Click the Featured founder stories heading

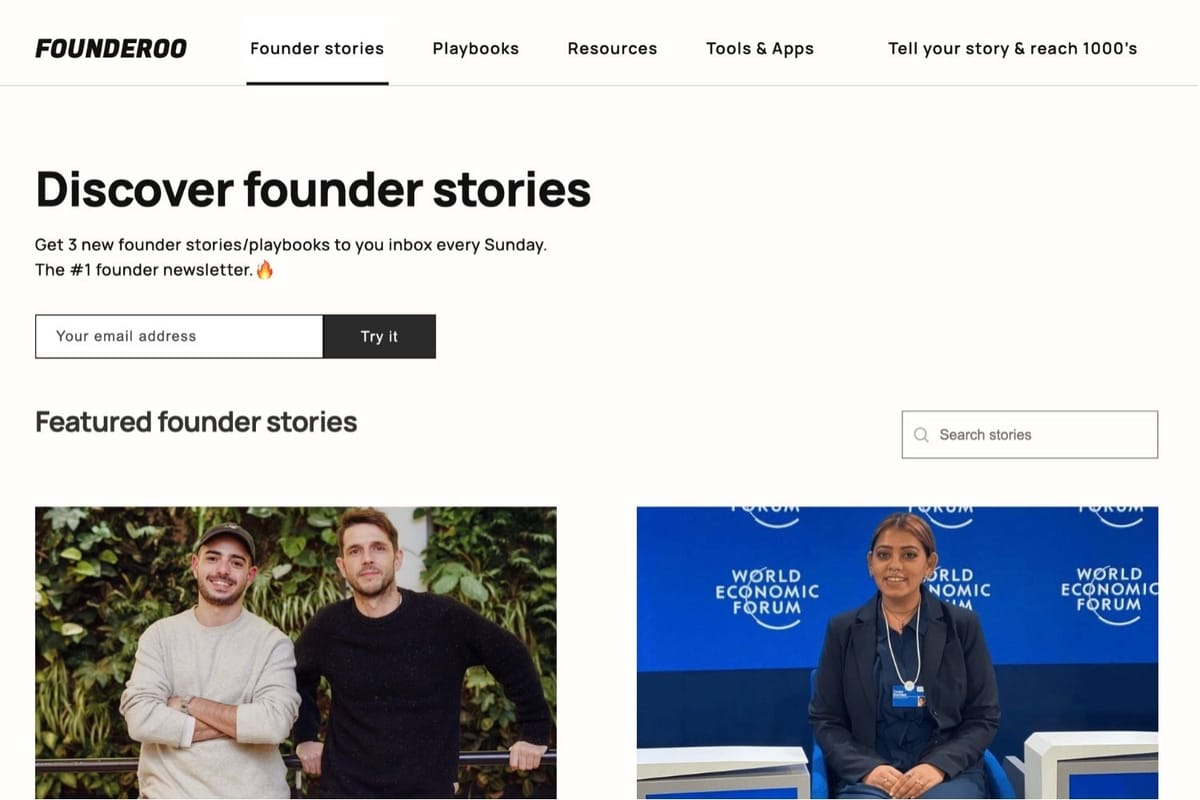196,422
